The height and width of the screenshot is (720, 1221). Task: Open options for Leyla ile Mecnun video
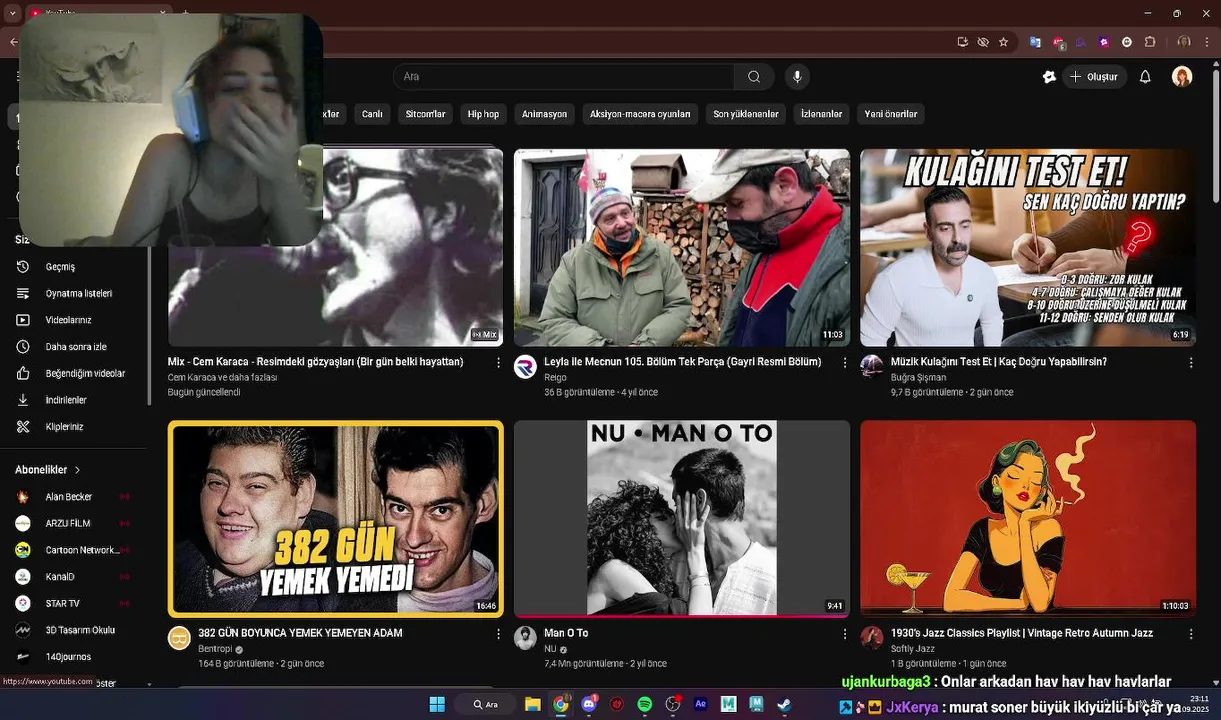click(x=844, y=363)
